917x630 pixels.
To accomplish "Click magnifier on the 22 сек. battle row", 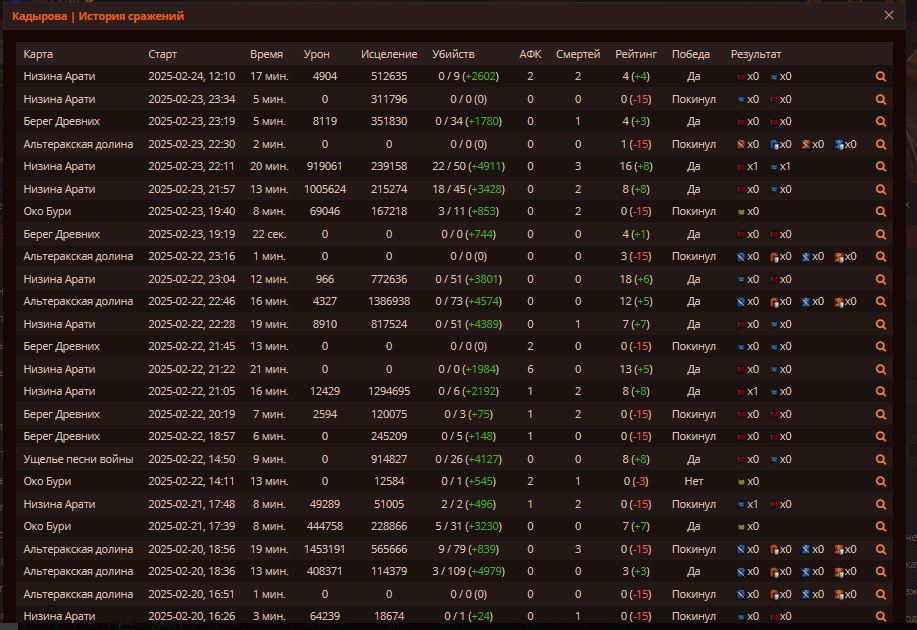I will [881, 235].
